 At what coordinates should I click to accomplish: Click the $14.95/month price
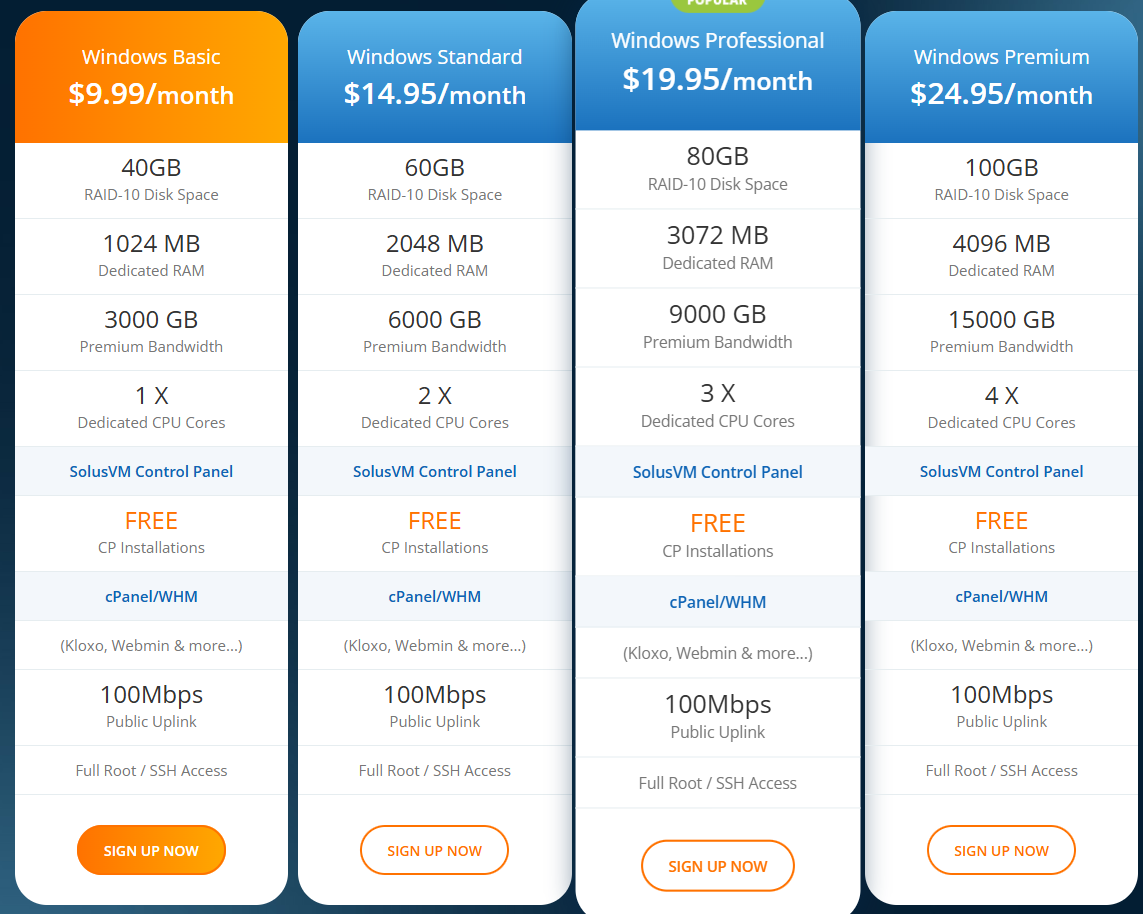[x=434, y=94]
